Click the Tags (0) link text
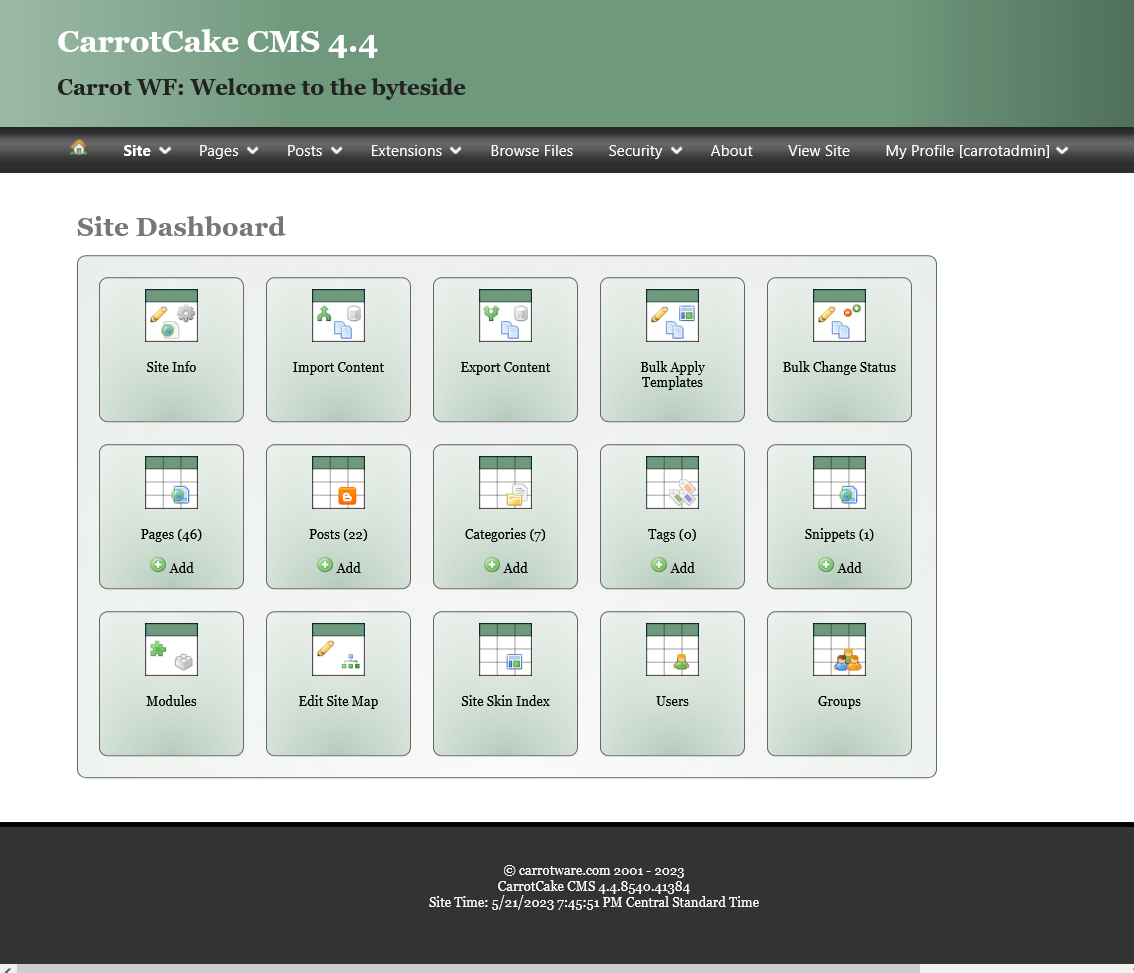The width and height of the screenshot is (1134, 973). coord(673,534)
